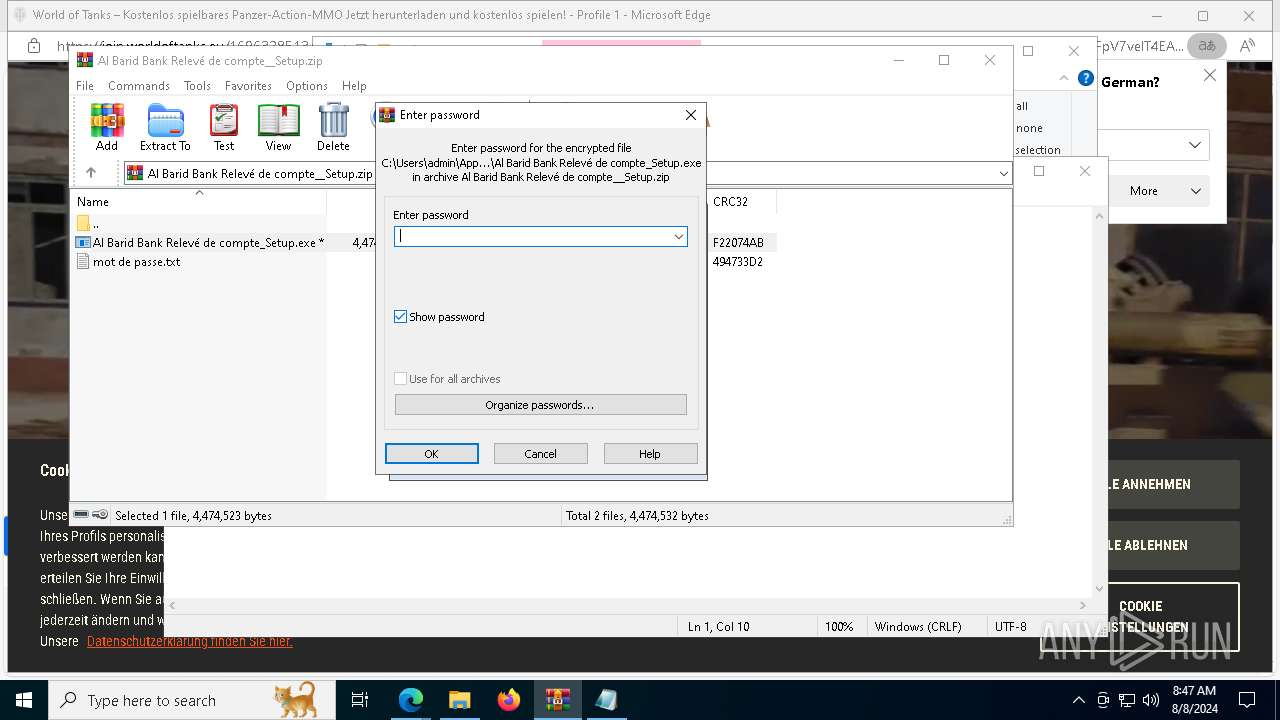This screenshot has height=720, width=1280.
Task: Open the Favorites menu
Action: [x=248, y=86]
